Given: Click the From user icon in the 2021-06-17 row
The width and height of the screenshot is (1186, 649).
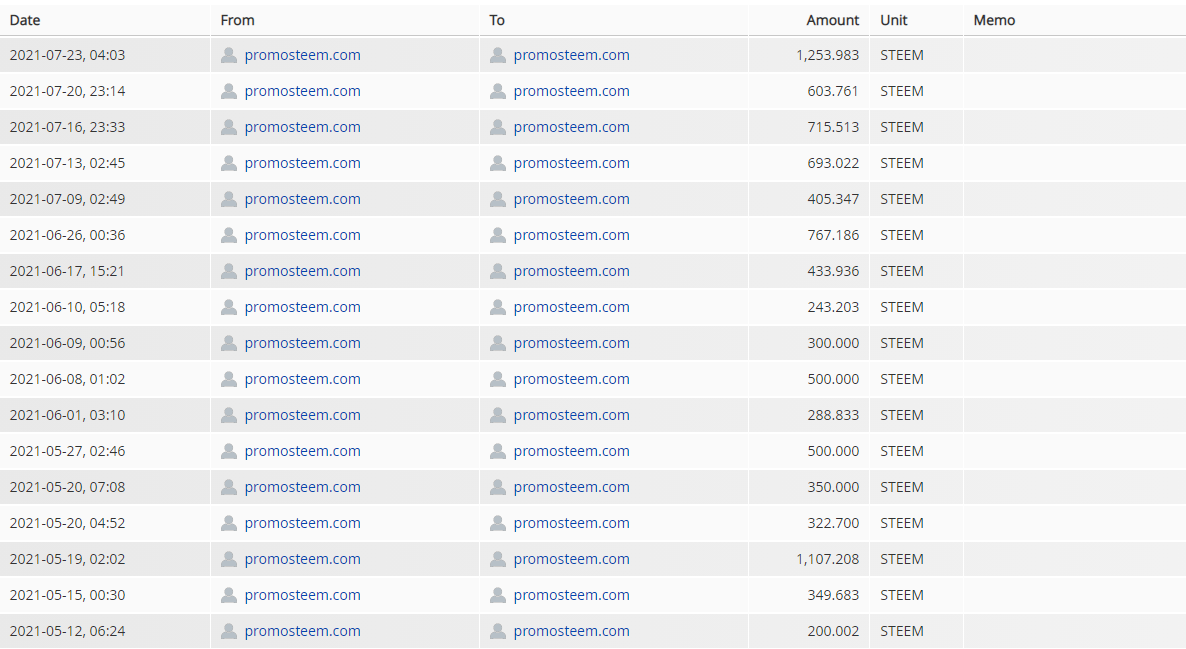Looking at the screenshot, I should [228, 272].
